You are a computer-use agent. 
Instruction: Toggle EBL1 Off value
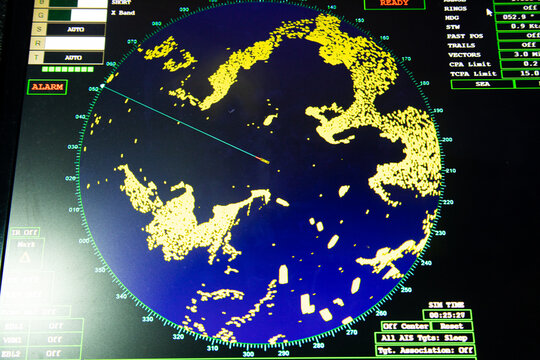55,326
